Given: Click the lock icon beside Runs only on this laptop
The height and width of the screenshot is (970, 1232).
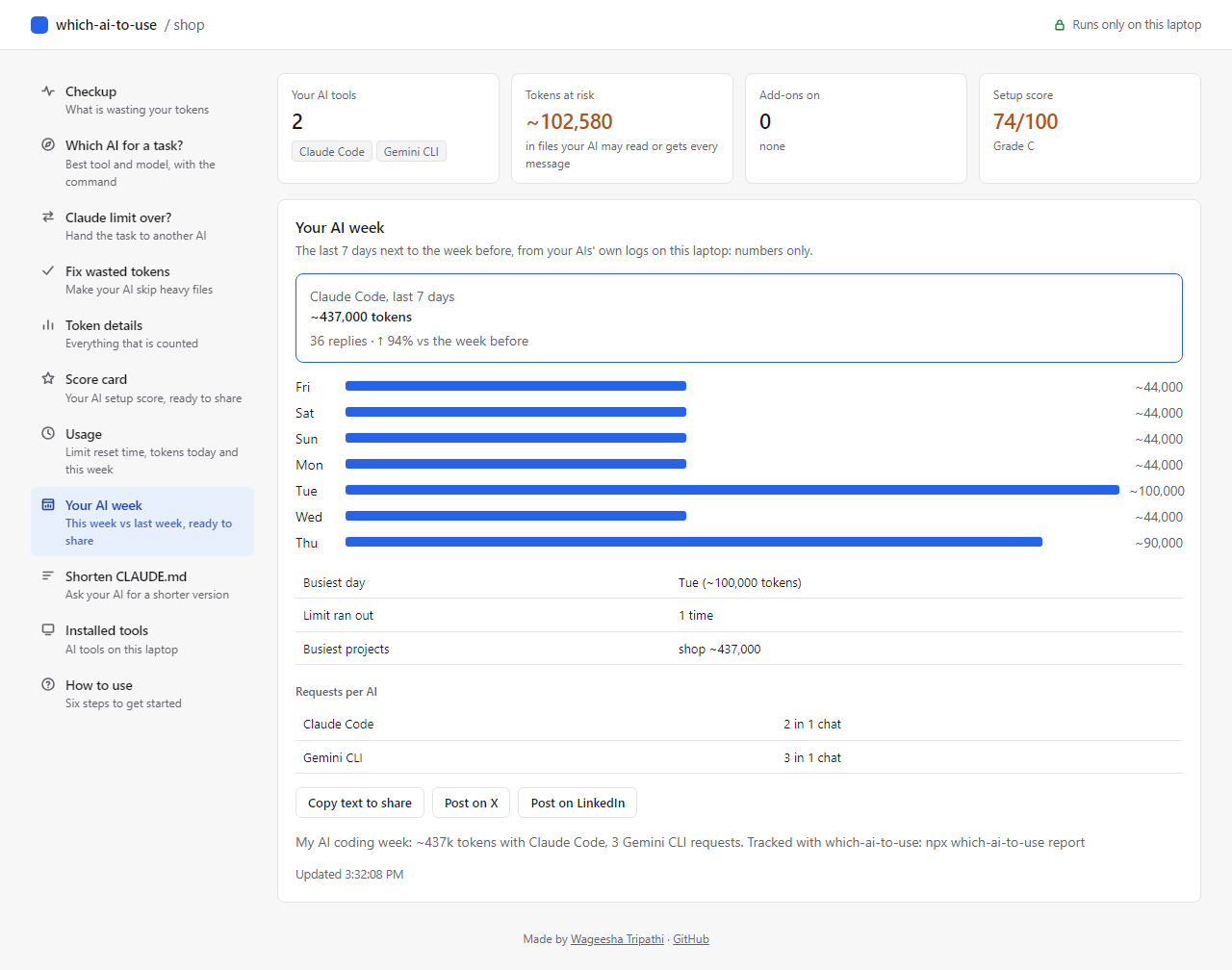Looking at the screenshot, I should point(1060,25).
